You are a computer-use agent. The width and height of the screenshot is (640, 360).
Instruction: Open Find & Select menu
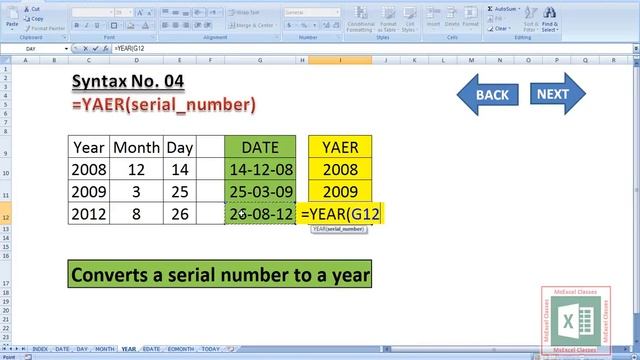pos(550,19)
